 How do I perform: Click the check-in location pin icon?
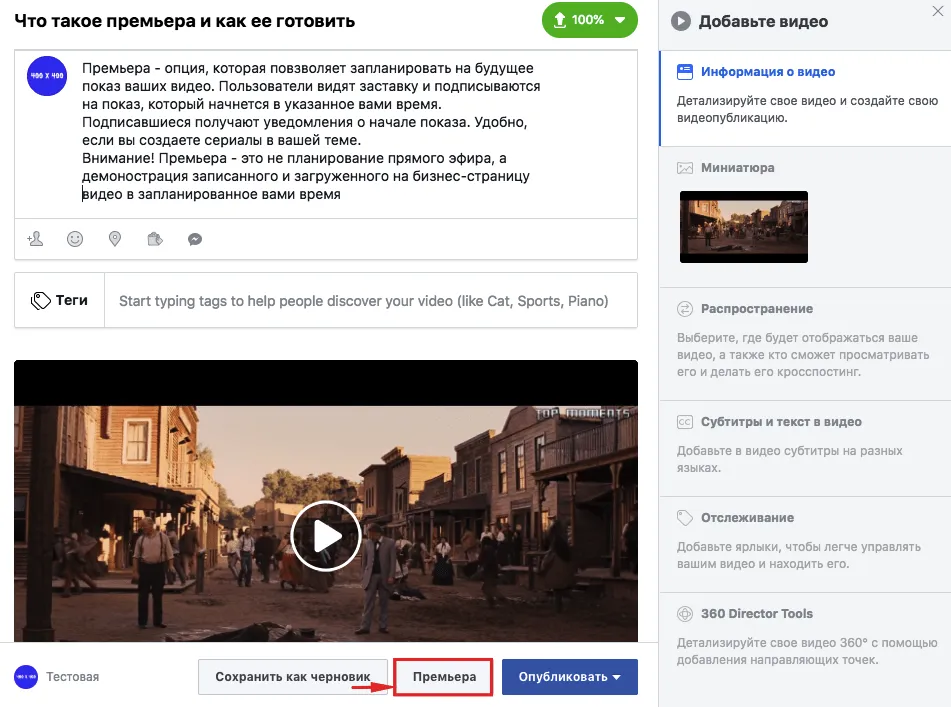115,239
